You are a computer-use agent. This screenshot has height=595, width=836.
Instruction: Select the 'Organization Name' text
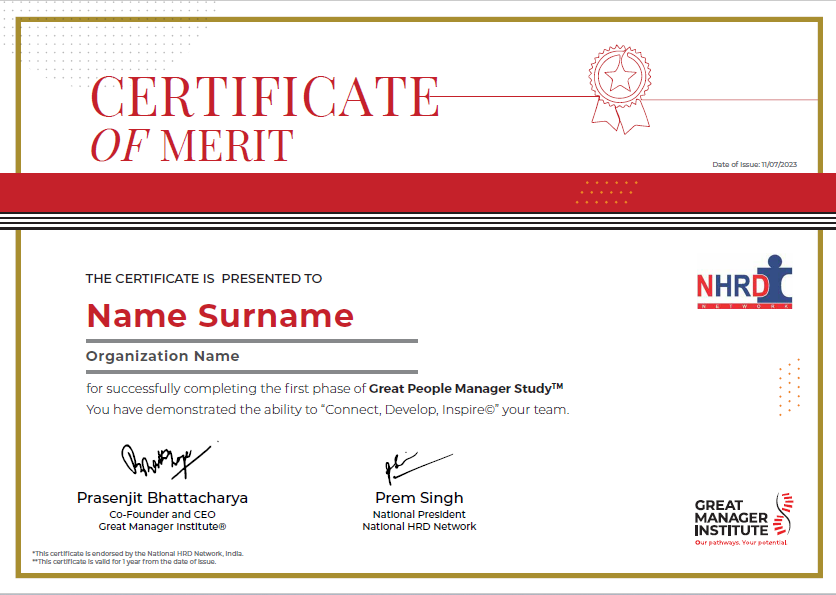pos(163,356)
